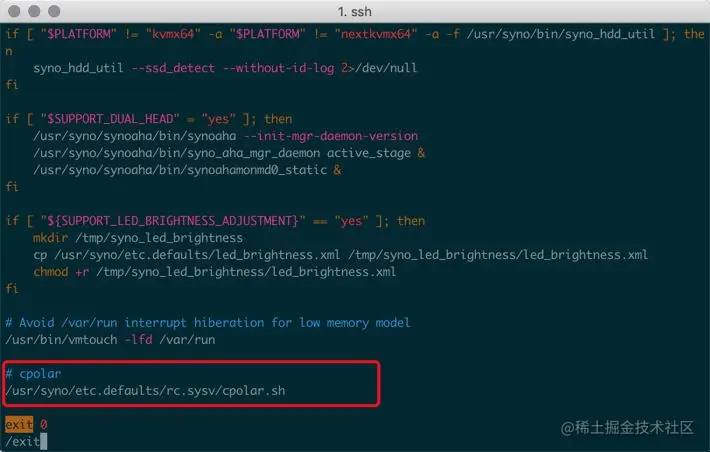Click the 'cp /usr/syno/etc.defaults/led_brightness.xml' line
The width and height of the screenshot is (710, 452).
tap(340, 255)
